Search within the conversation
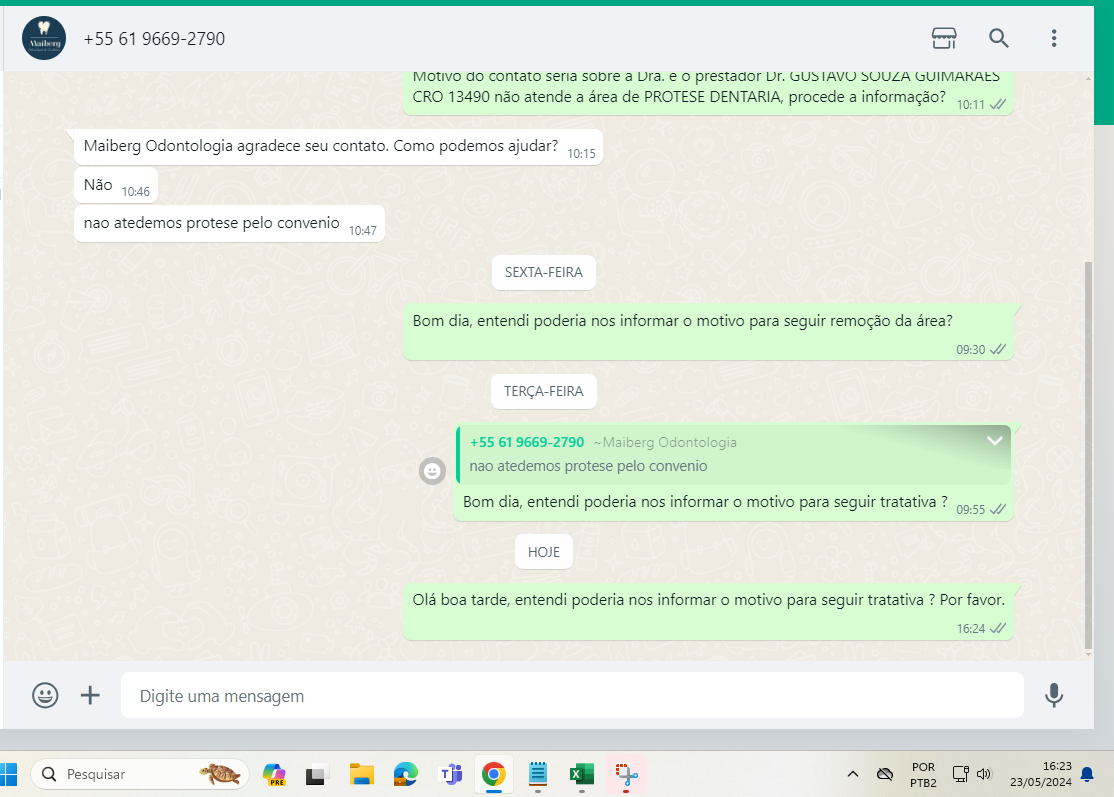1114x797 pixels. (998, 38)
